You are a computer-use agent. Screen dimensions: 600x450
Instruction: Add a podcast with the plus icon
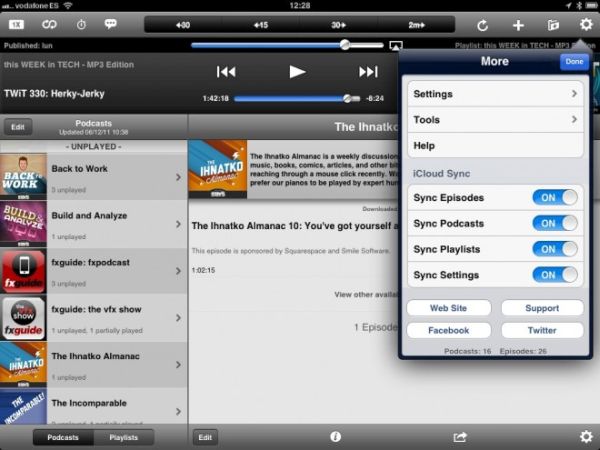pos(518,25)
